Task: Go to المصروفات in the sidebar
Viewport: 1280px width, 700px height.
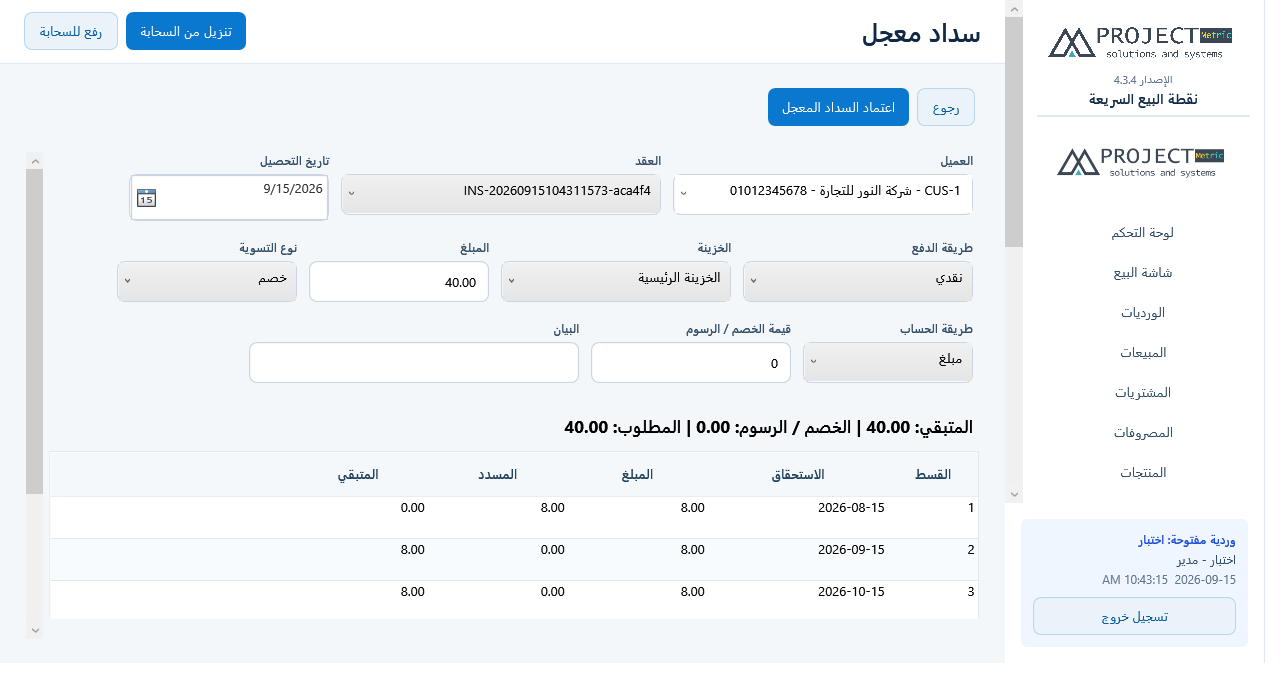Action: coord(1142,432)
